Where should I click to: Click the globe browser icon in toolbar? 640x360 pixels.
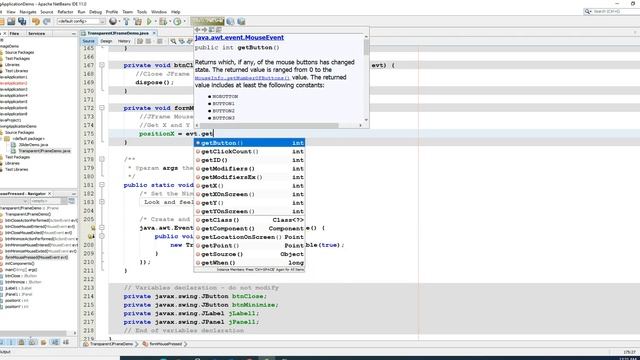[113, 21]
